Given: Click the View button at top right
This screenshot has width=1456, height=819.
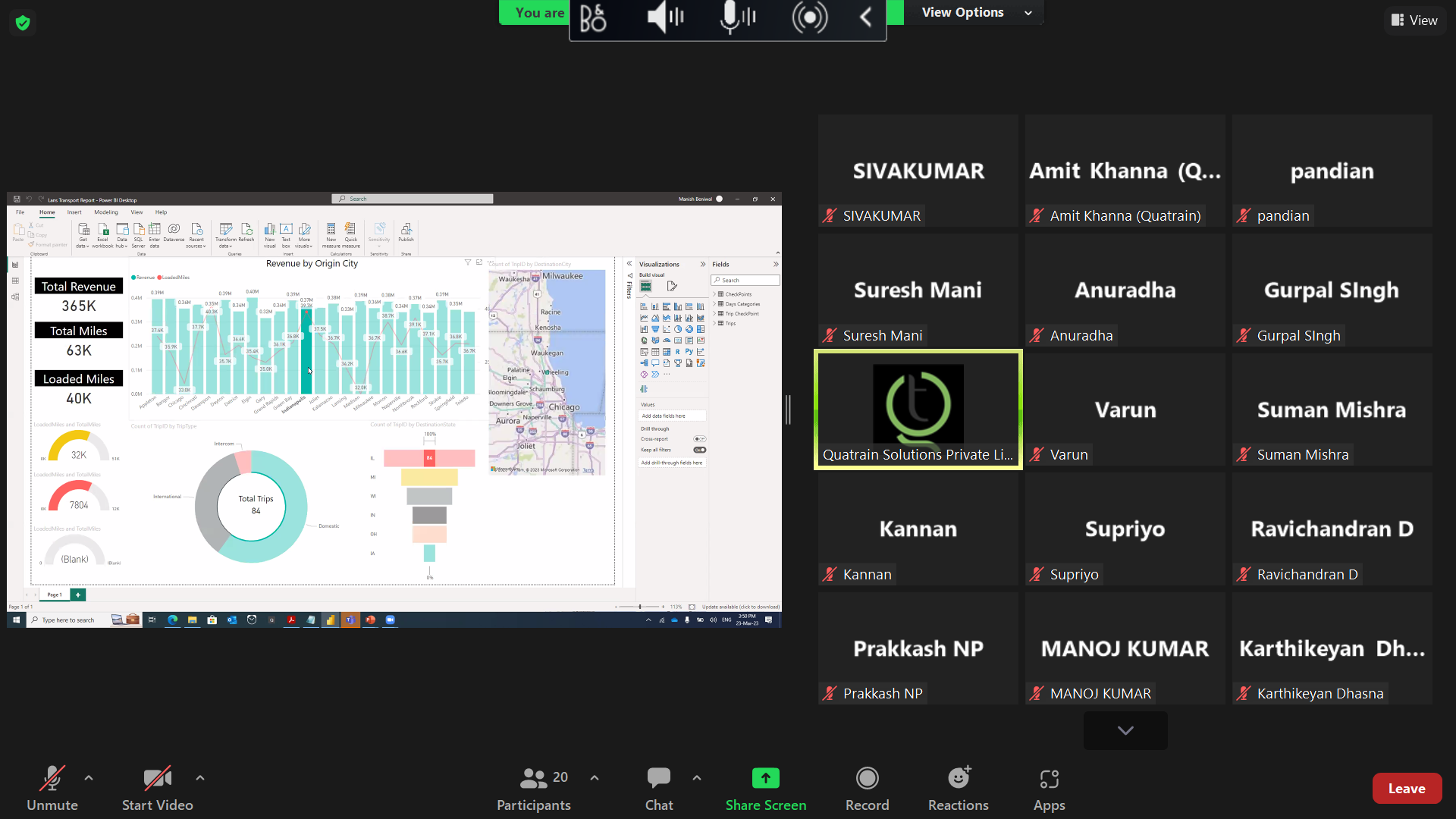Looking at the screenshot, I should click(1414, 20).
